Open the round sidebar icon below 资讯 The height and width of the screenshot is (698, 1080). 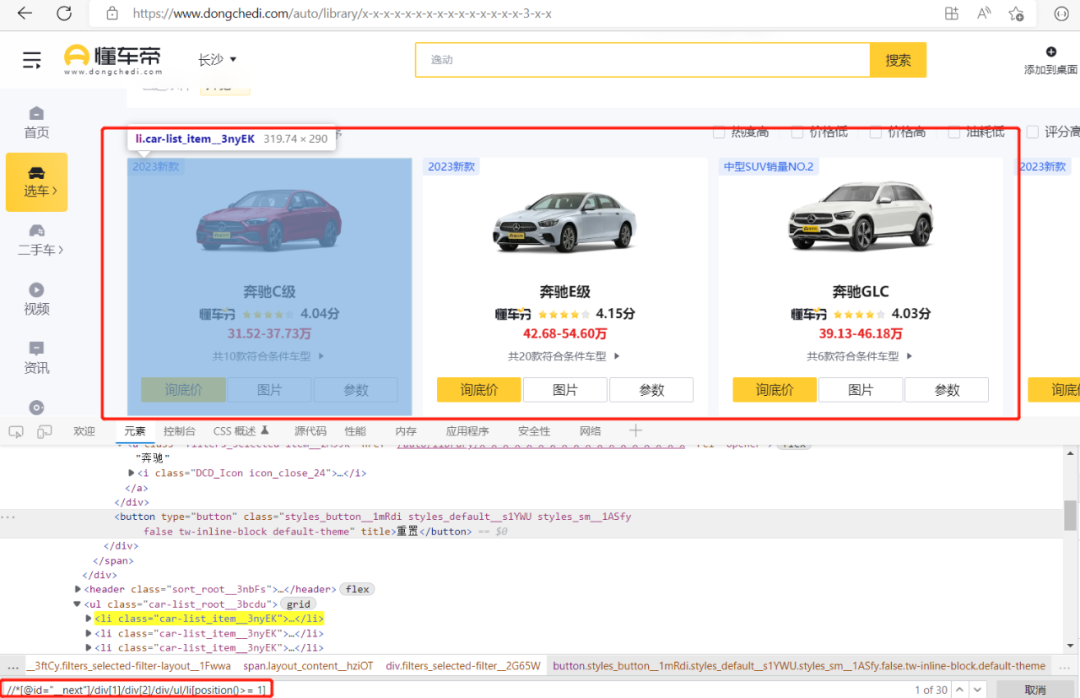[x=37, y=408]
